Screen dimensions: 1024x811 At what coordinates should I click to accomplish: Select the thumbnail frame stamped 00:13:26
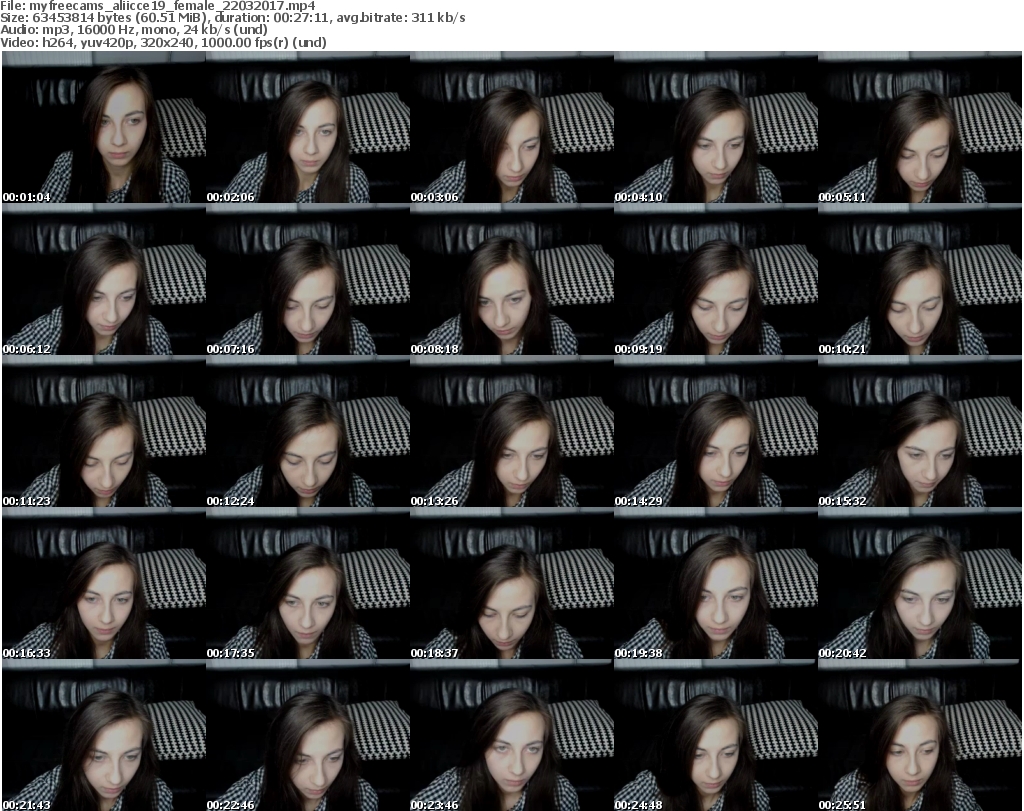pyautogui.click(x=511, y=432)
